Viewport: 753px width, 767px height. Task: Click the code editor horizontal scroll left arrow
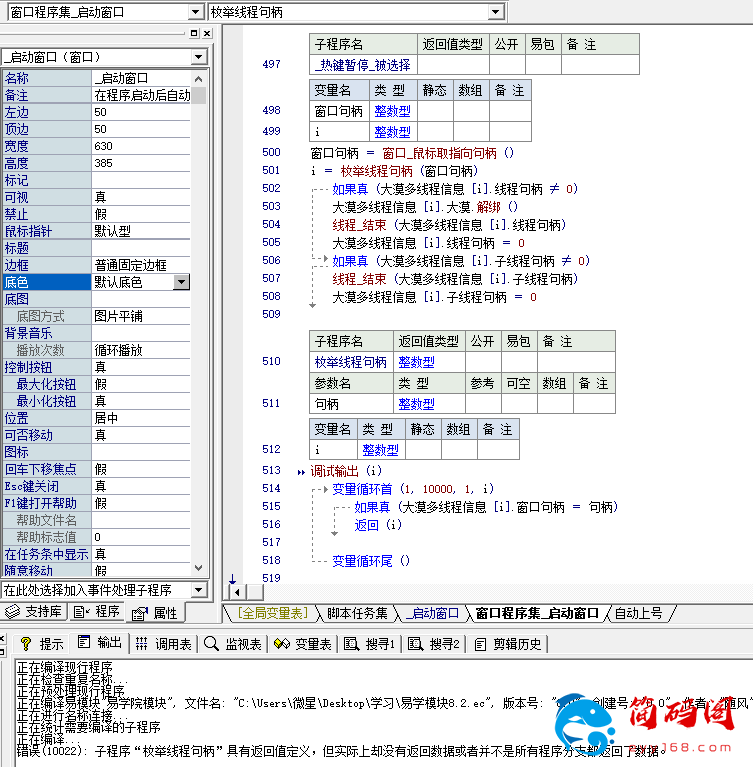(237, 592)
